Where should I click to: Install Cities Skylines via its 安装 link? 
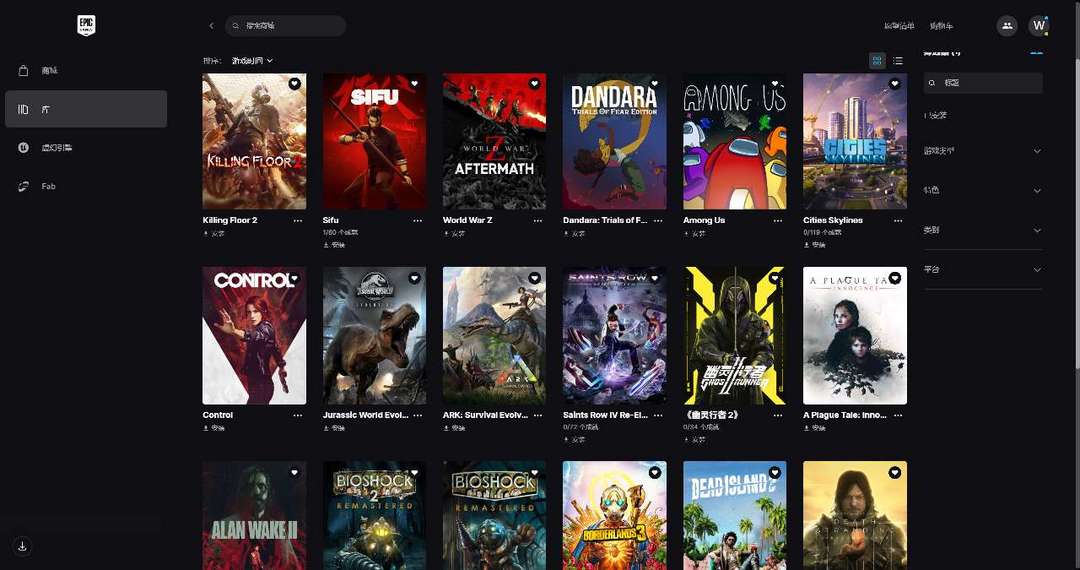coord(815,244)
